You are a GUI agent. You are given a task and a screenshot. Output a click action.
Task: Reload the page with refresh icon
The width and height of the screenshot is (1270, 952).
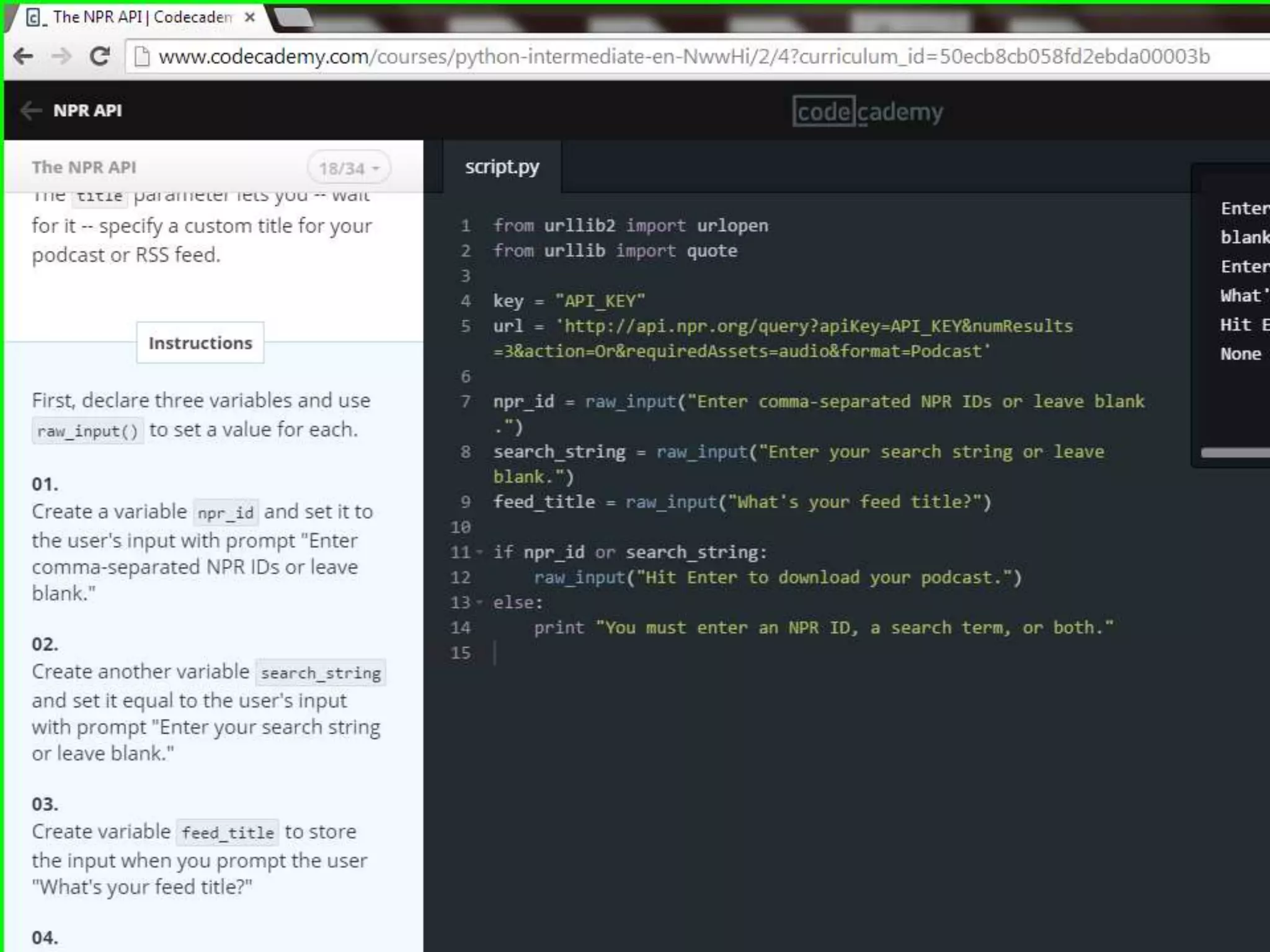[99, 56]
